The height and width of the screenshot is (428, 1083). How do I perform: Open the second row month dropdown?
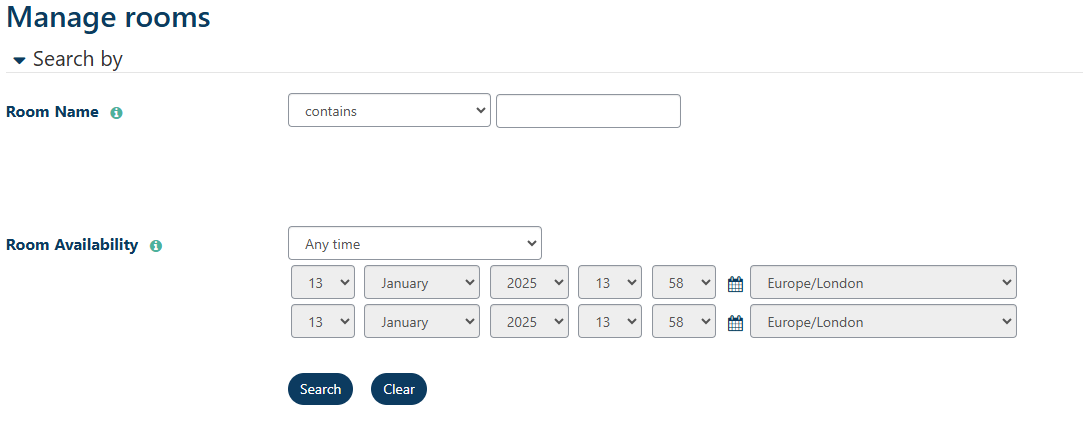click(421, 322)
